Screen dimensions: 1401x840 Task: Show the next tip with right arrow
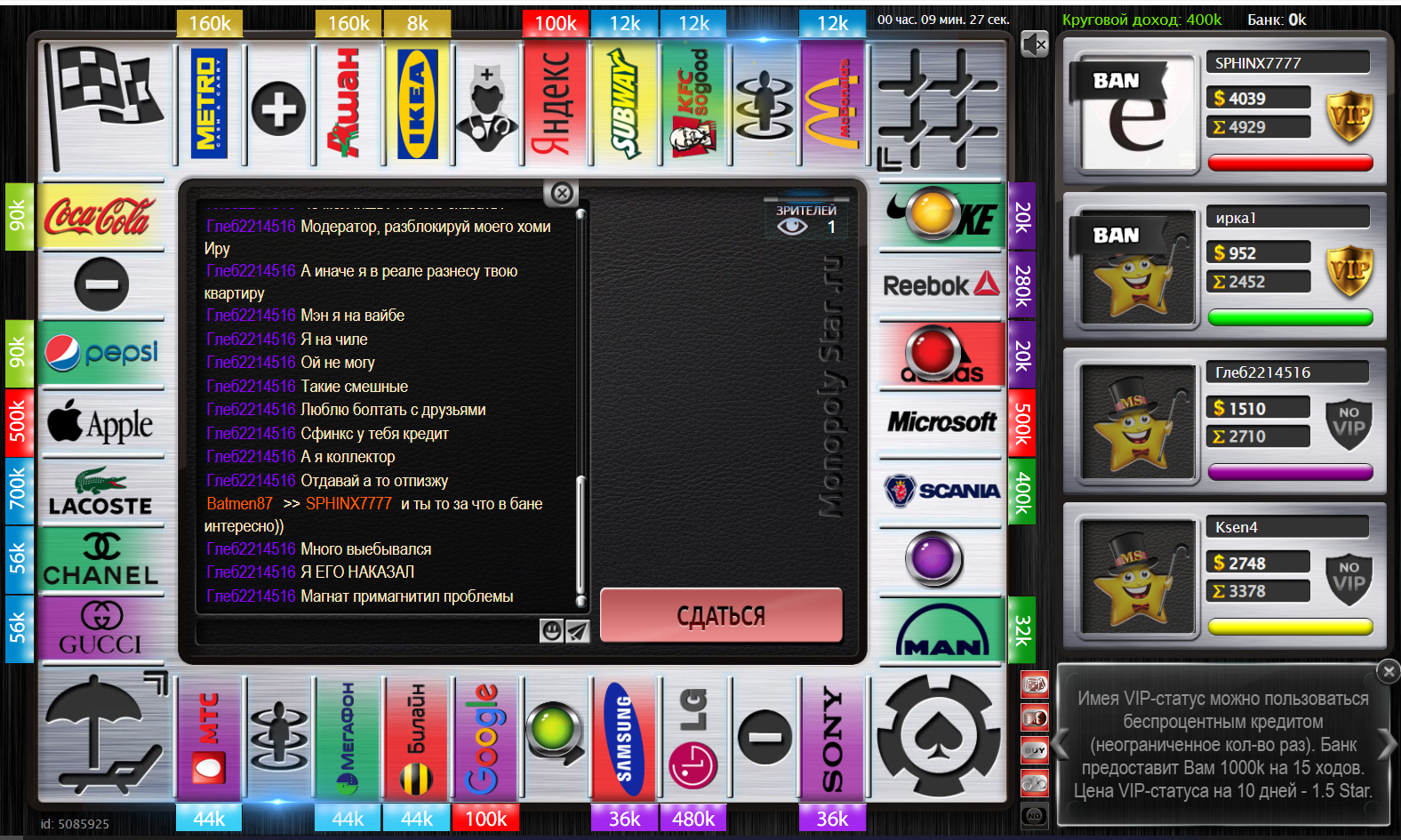(1388, 743)
